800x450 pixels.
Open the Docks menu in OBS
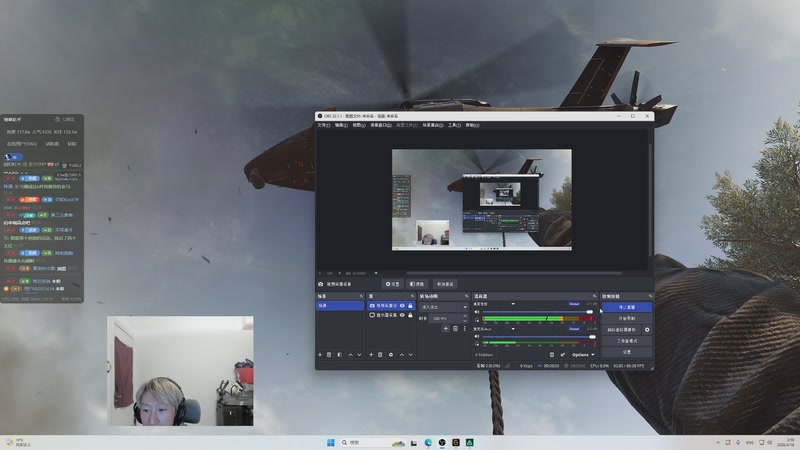381,125
